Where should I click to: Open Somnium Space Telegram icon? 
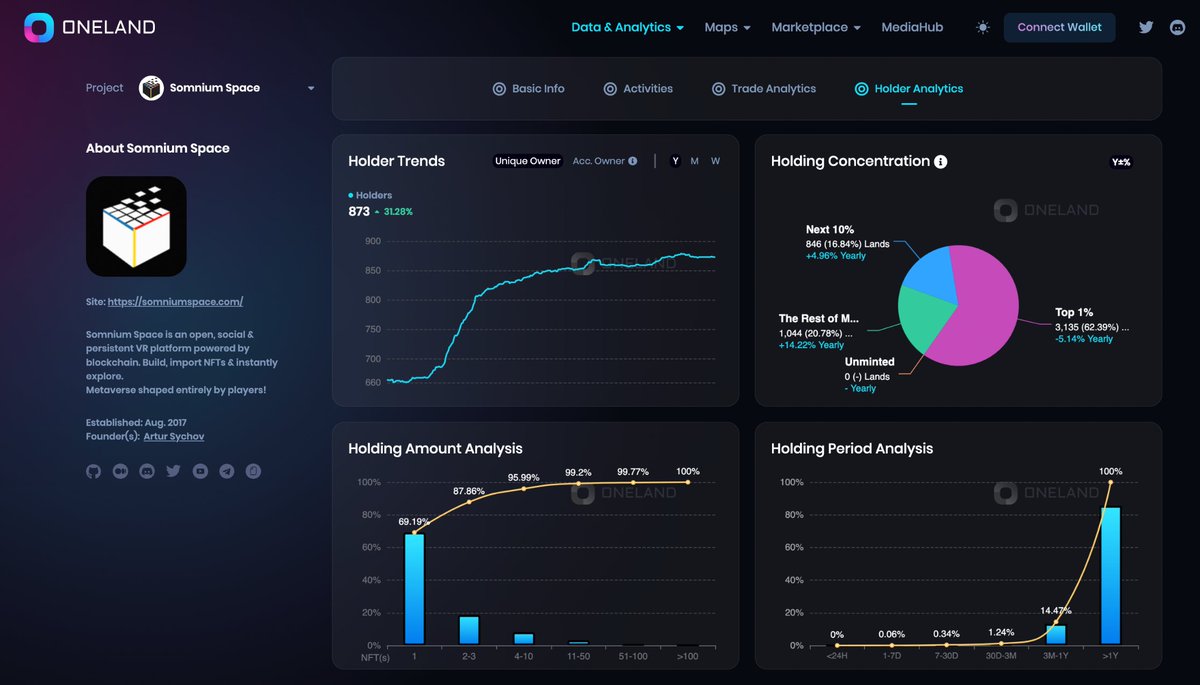(226, 471)
